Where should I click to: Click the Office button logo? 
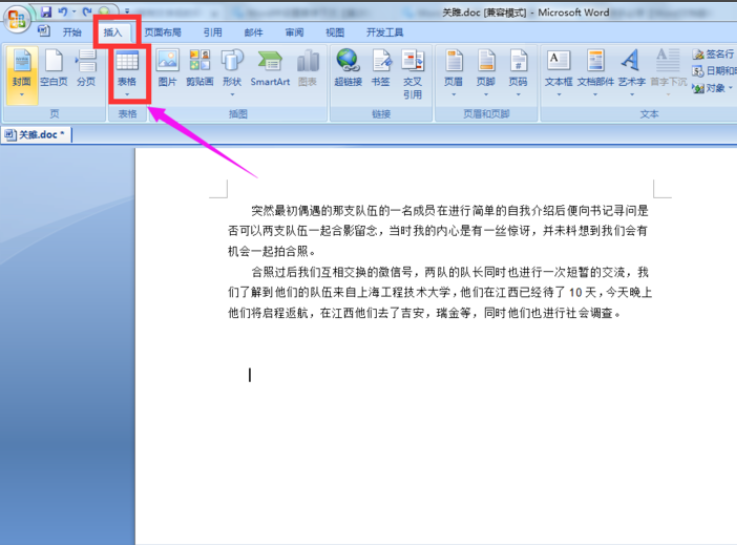[x=16, y=19]
